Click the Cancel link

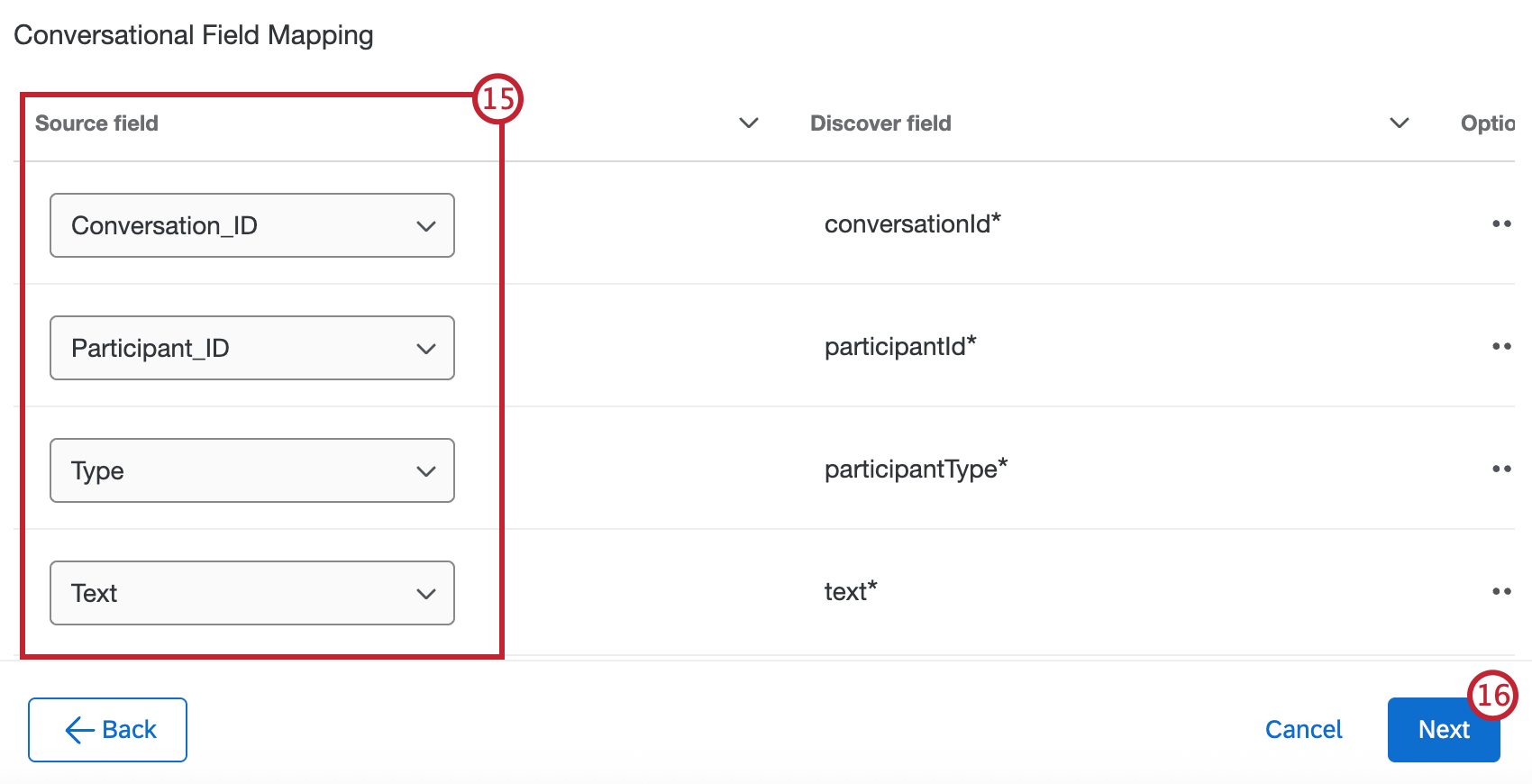coord(1303,729)
